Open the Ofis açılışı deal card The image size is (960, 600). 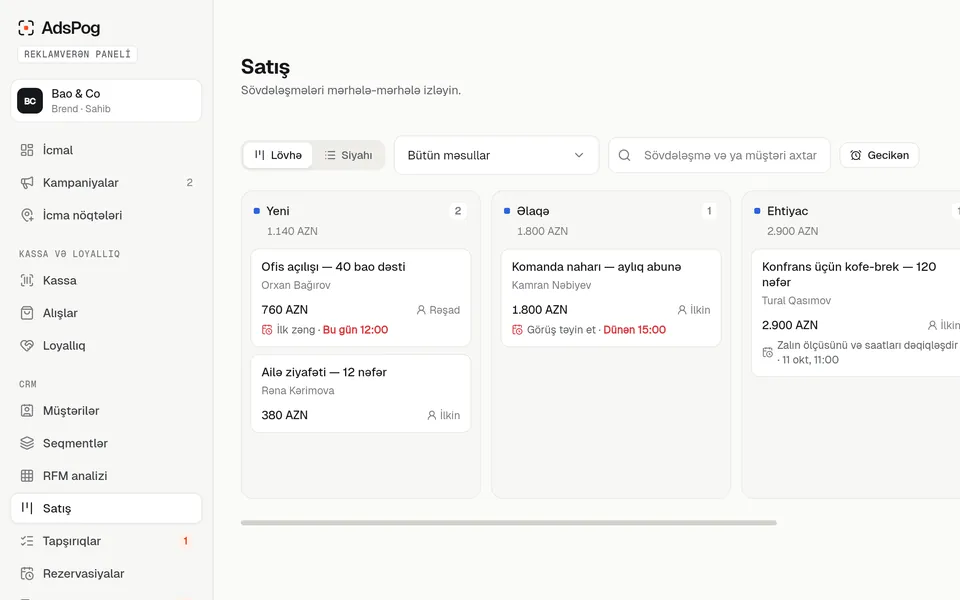point(361,298)
